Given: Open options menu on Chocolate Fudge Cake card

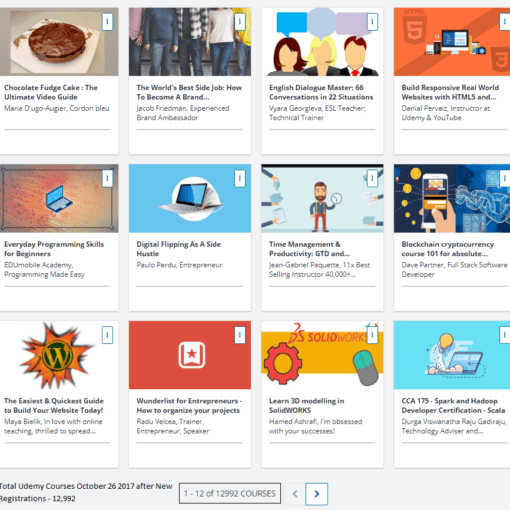Looking at the screenshot, I should [107, 22].
